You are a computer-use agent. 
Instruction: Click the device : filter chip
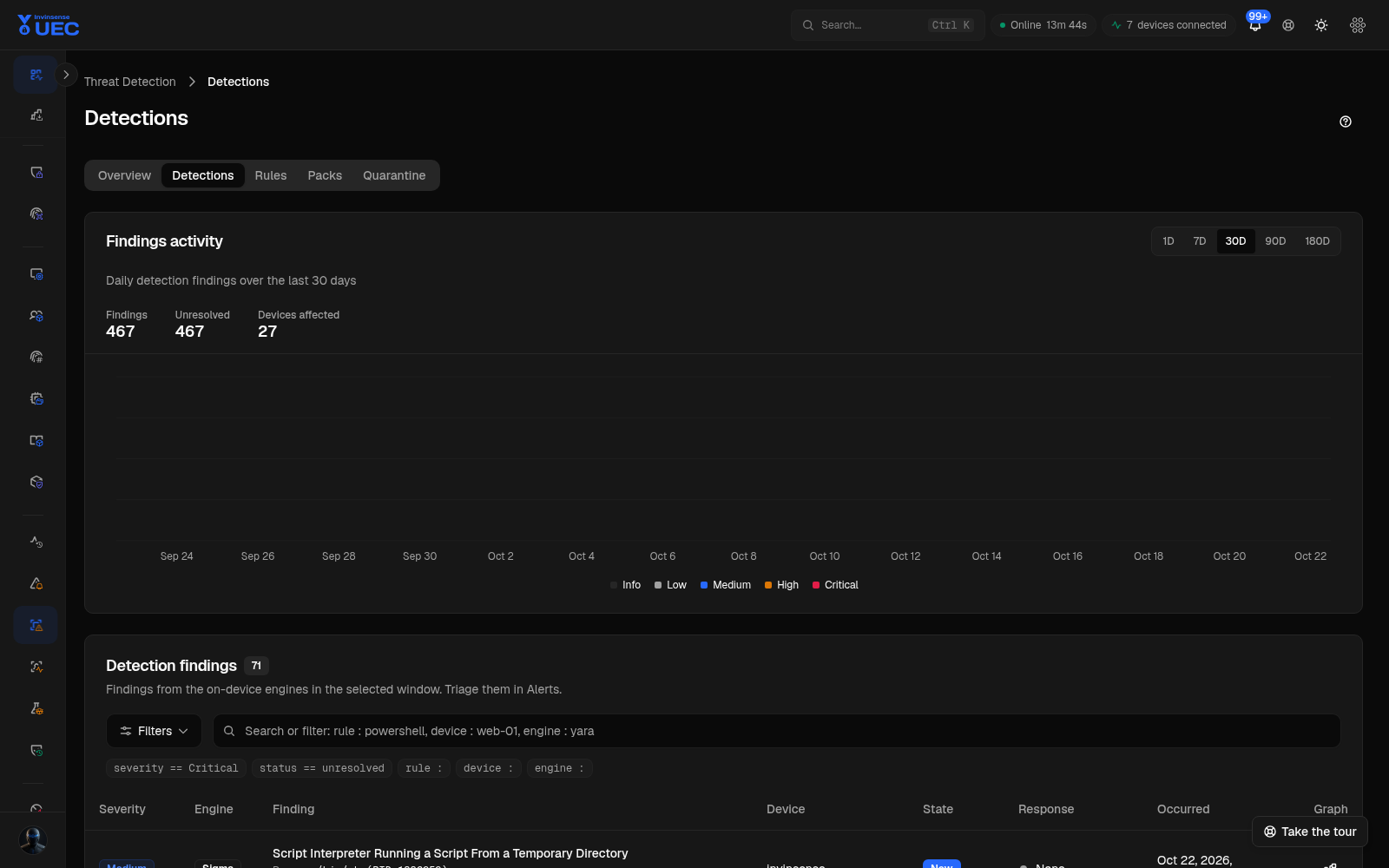coord(488,768)
